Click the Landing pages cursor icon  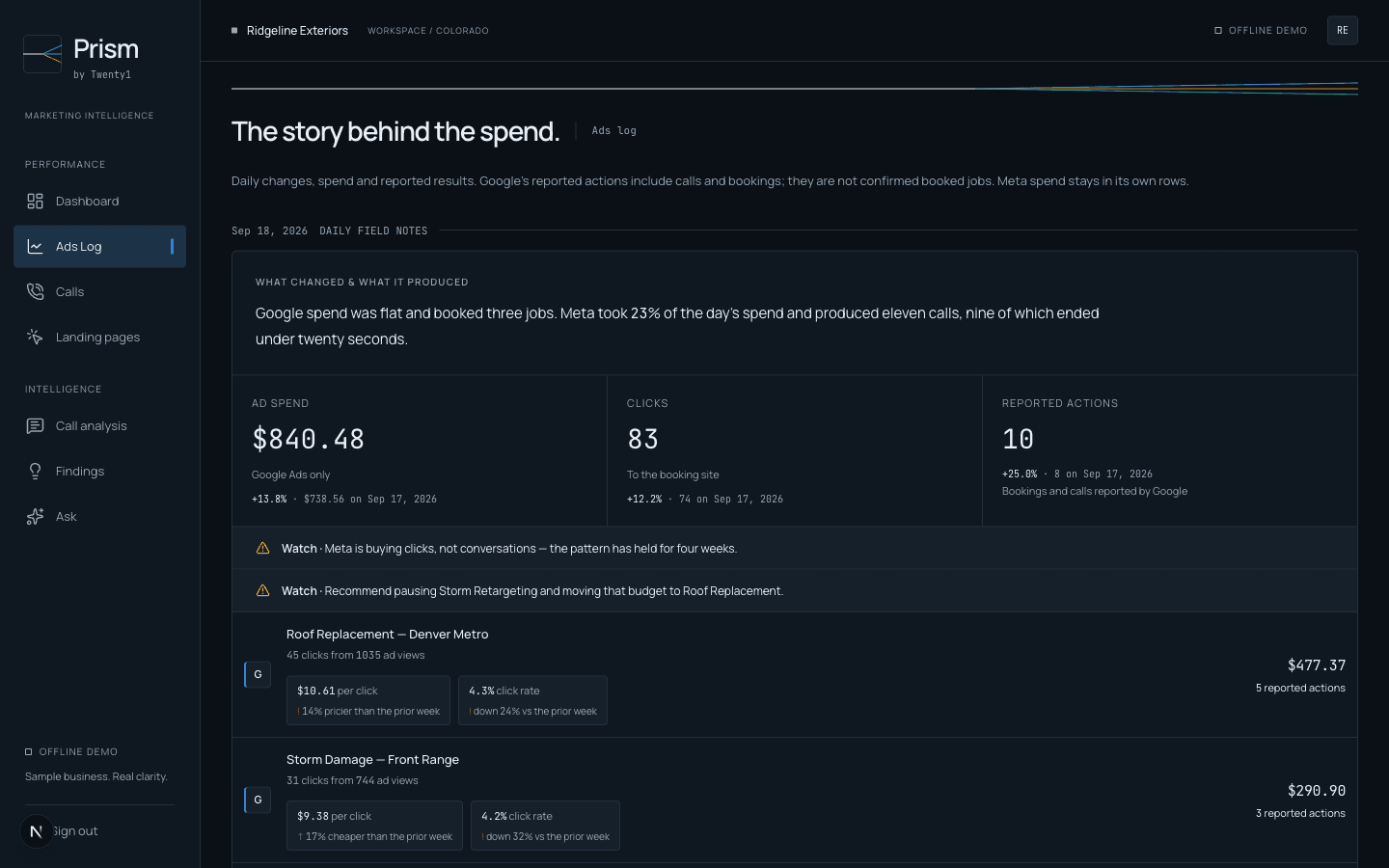point(35,337)
